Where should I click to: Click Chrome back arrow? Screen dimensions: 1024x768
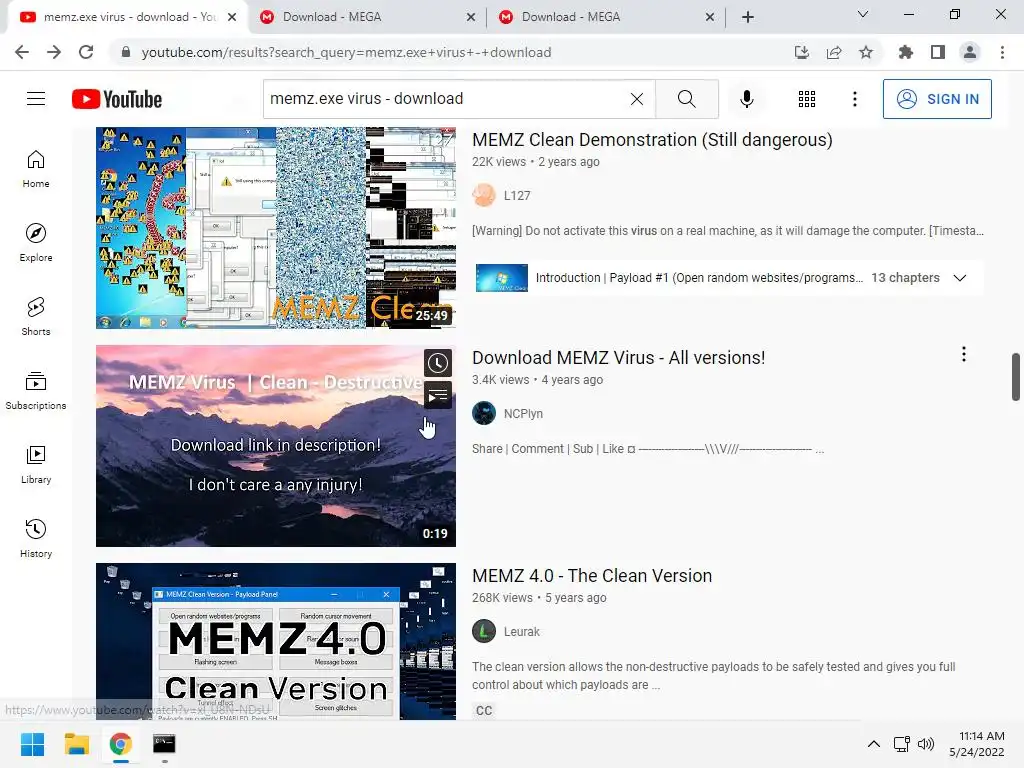[22, 52]
